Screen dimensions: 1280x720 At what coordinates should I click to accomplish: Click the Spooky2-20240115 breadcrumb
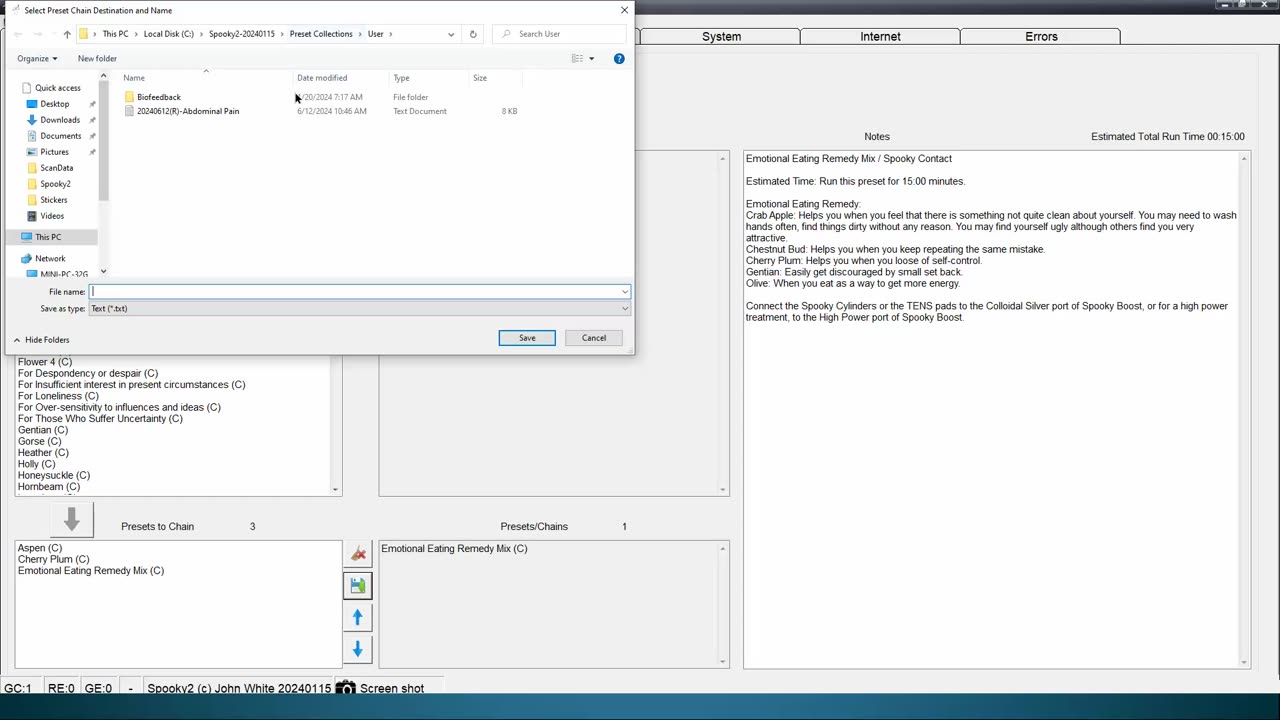[x=241, y=34]
